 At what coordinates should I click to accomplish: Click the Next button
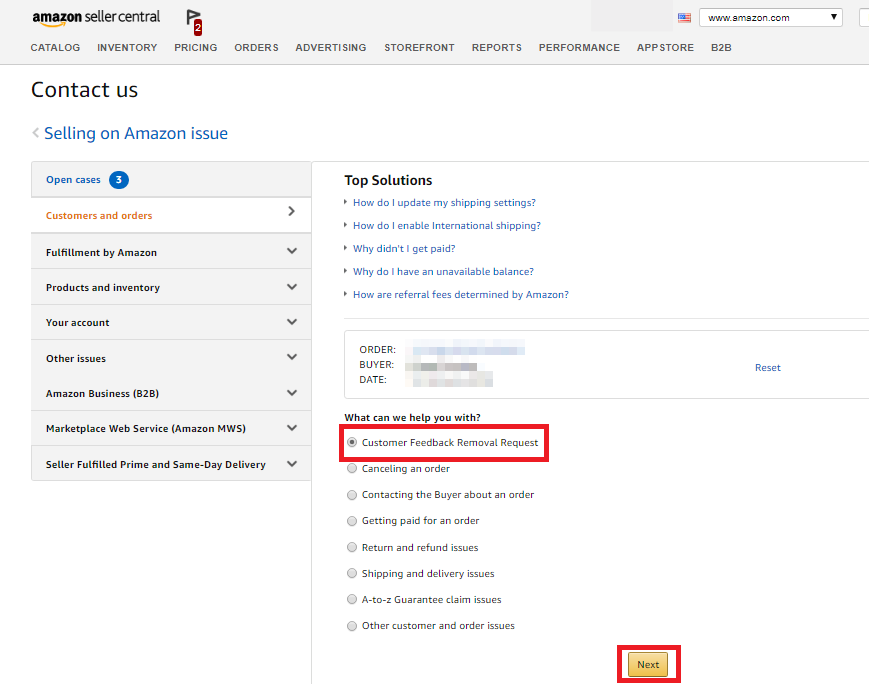point(648,665)
